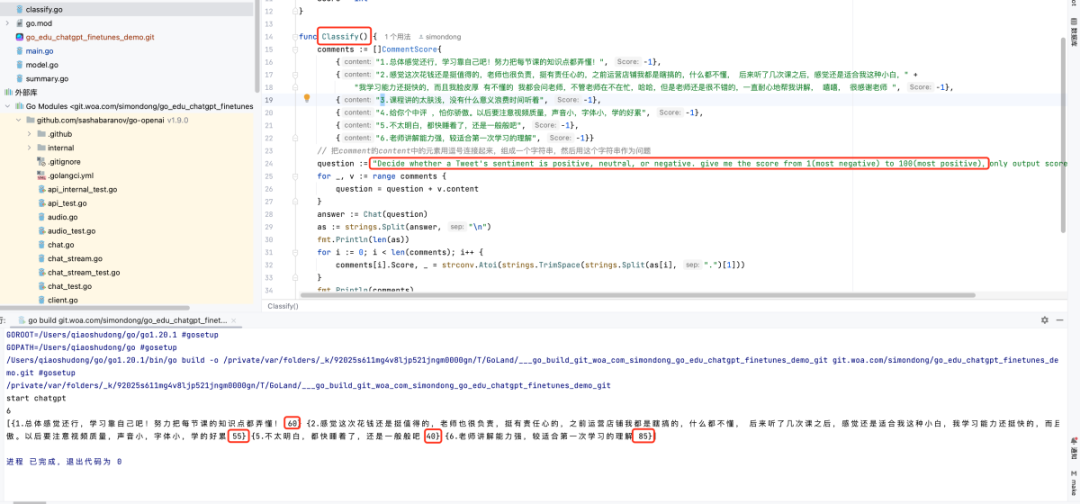Fold the Classify function at line 14

(x=296, y=36)
